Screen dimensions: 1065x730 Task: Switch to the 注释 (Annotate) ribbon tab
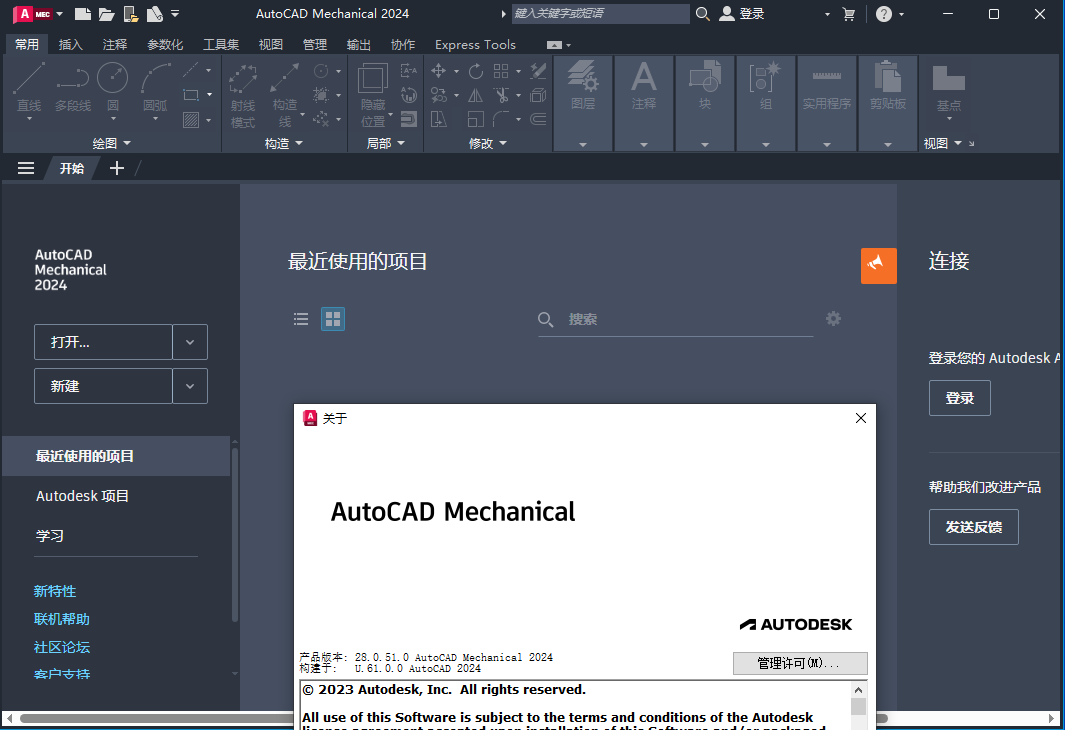tap(115, 45)
